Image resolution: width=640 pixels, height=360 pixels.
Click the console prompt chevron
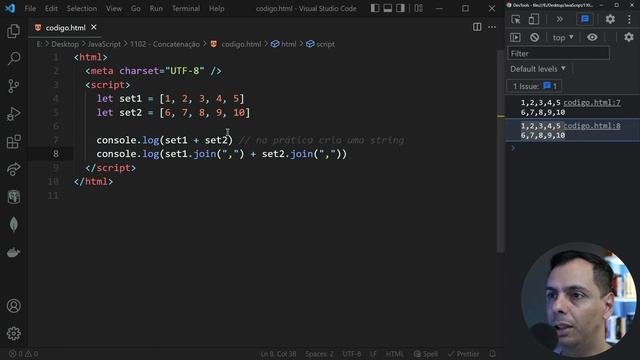coord(513,148)
